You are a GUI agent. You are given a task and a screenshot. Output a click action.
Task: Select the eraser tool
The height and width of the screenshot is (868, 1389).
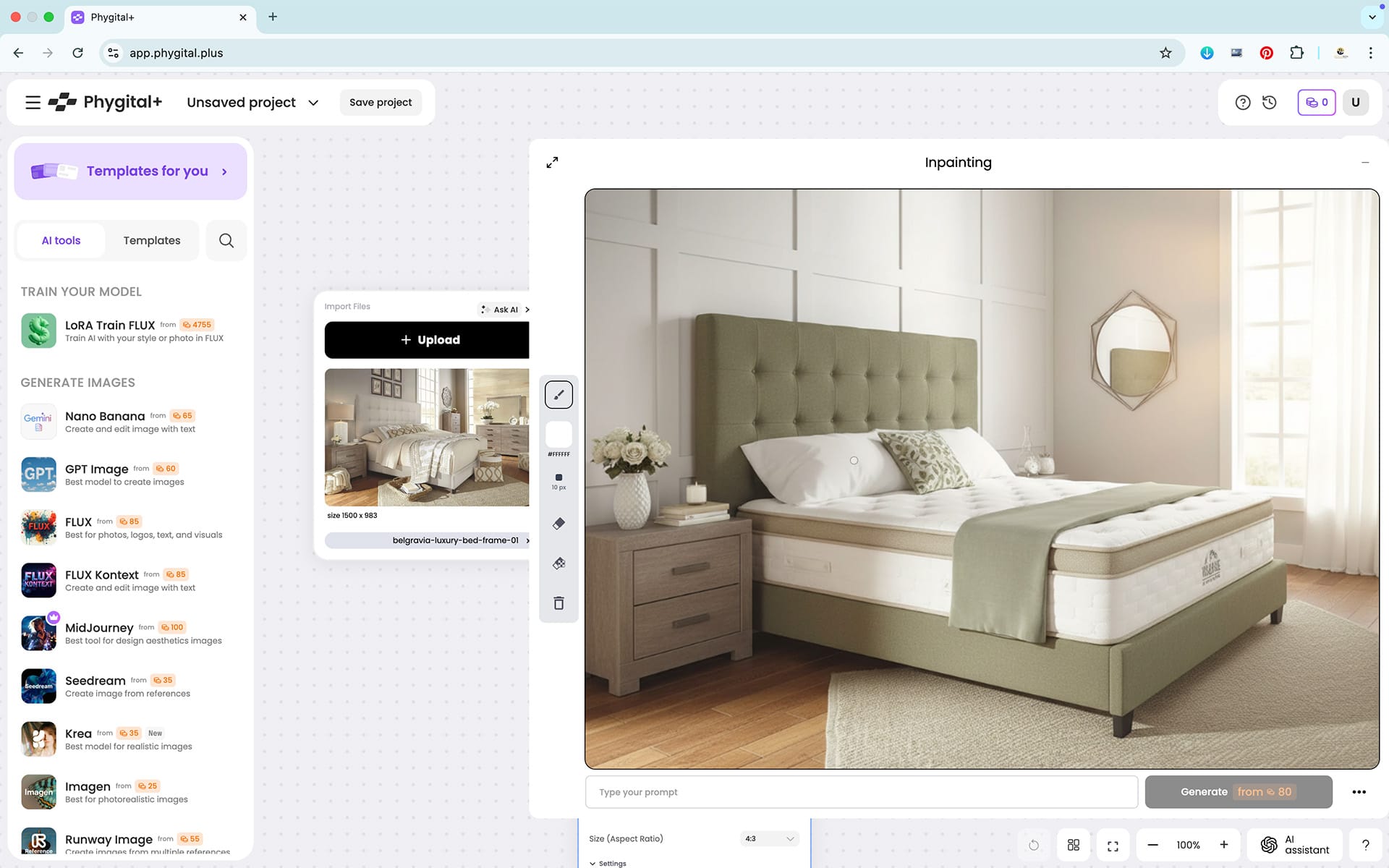pos(558,523)
